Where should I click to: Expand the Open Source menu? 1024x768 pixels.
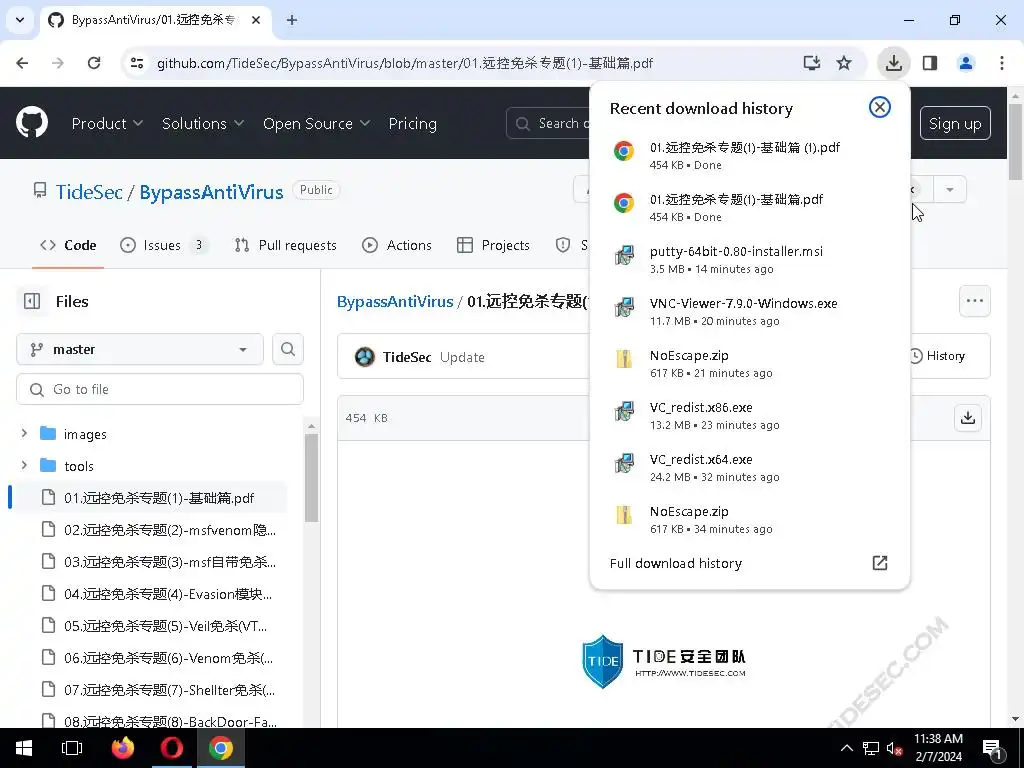click(x=316, y=123)
